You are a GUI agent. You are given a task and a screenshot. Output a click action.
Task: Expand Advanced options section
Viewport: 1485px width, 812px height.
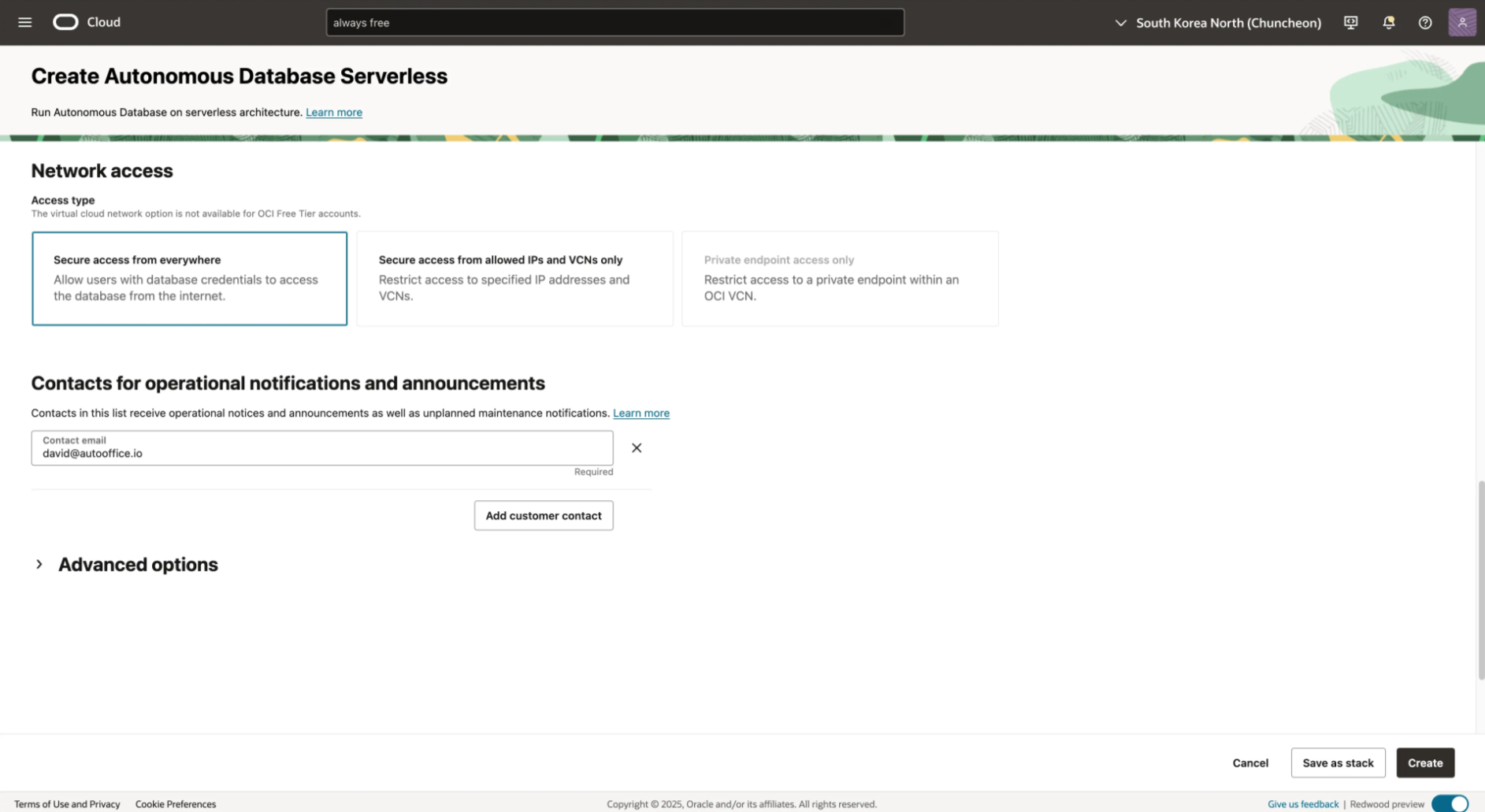tap(126, 565)
